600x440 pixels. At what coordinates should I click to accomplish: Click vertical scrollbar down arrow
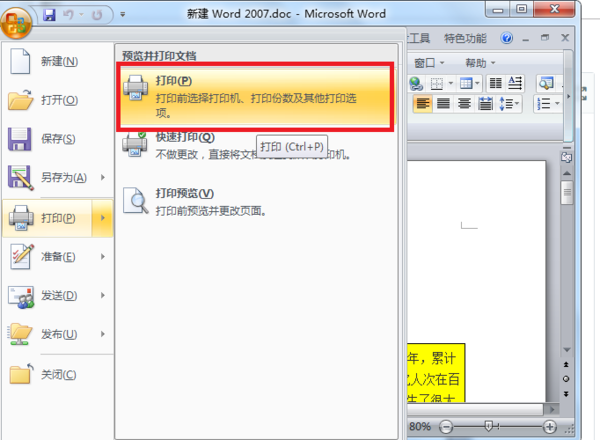pos(567,350)
